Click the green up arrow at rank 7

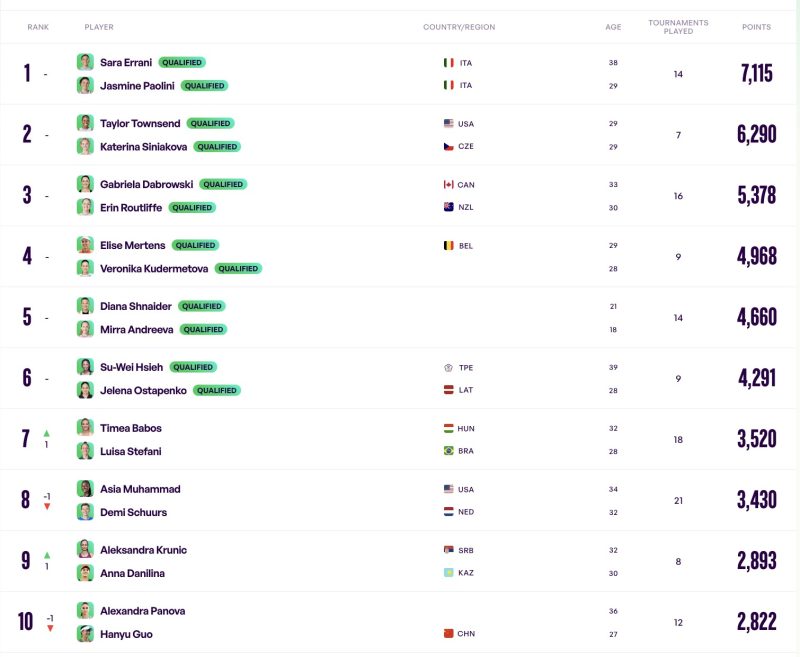[46, 433]
